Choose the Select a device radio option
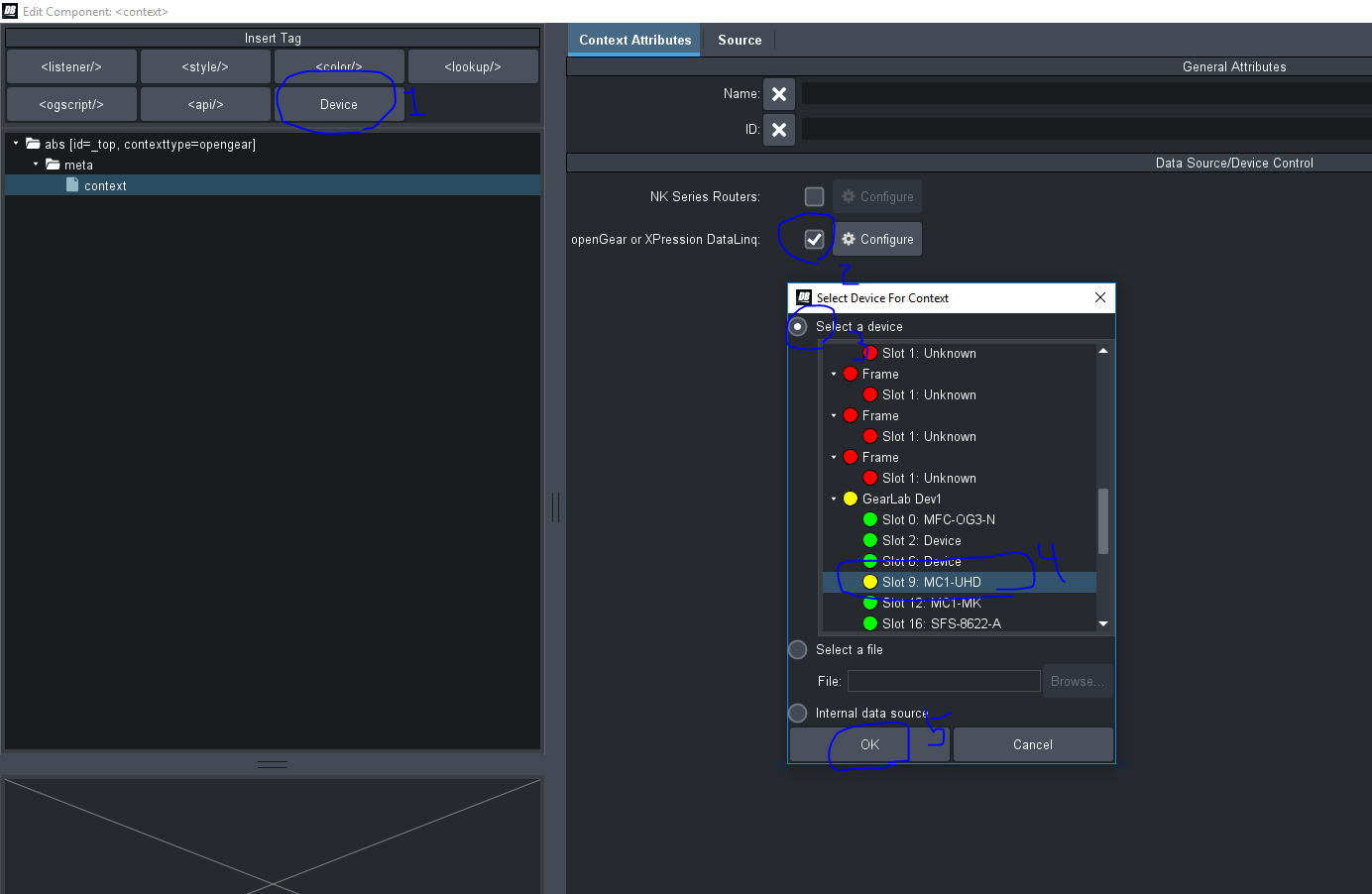This screenshot has height=894, width=1372. pos(798,326)
